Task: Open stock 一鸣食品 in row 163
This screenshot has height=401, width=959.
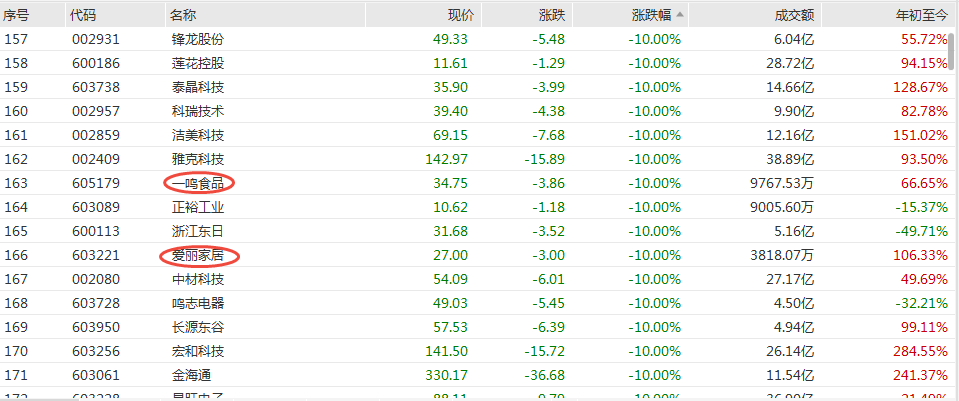Action: [x=198, y=183]
